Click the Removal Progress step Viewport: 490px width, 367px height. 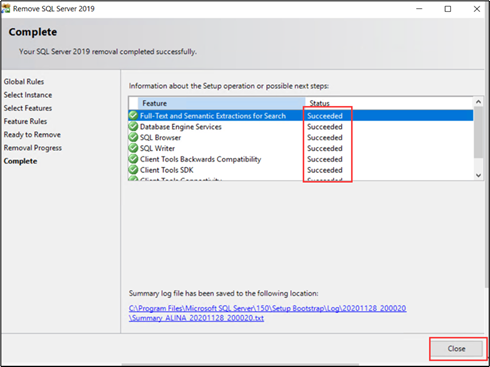[33, 148]
